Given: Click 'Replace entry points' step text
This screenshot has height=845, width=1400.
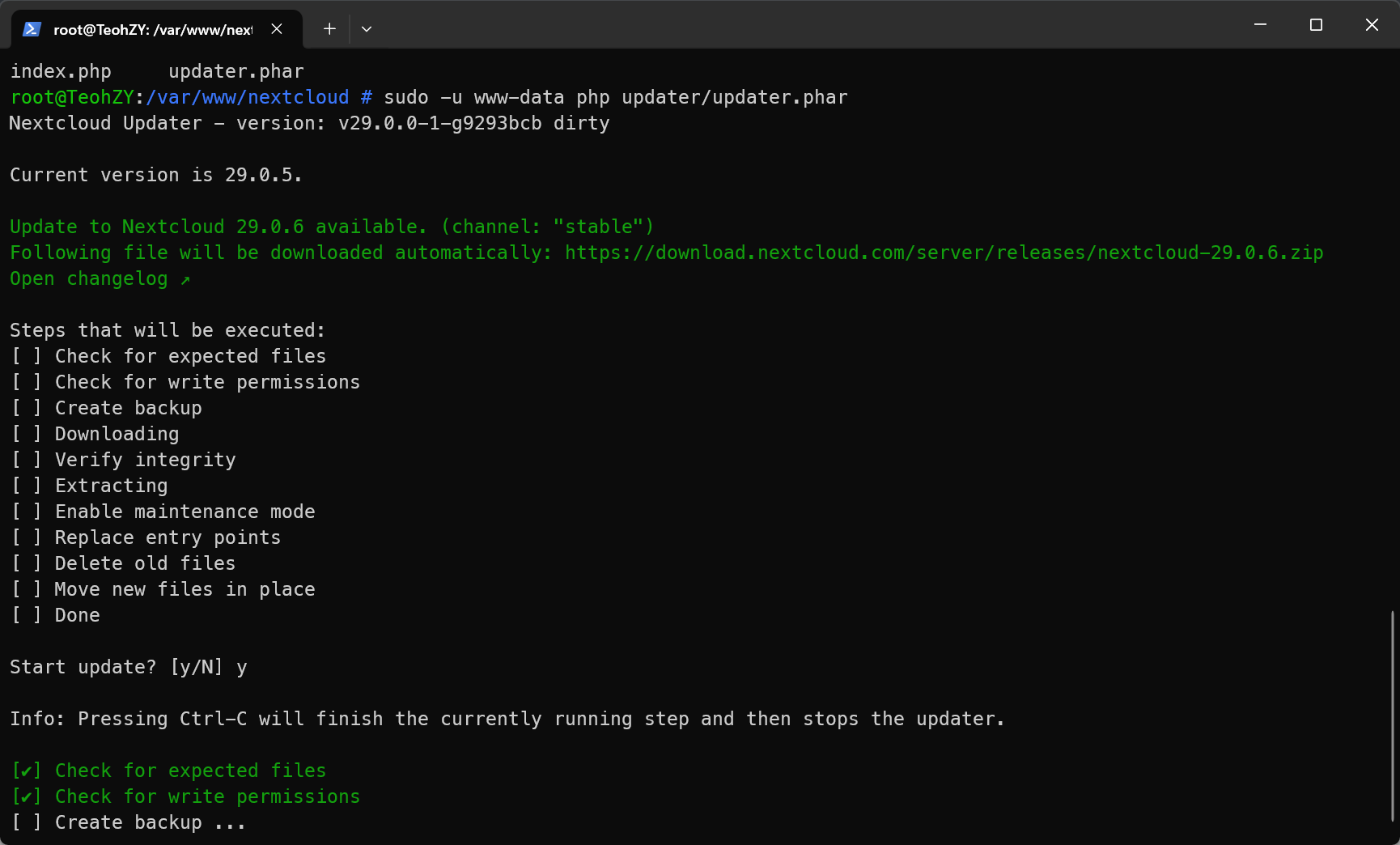Looking at the screenshot, I should [x=168, y=537].
